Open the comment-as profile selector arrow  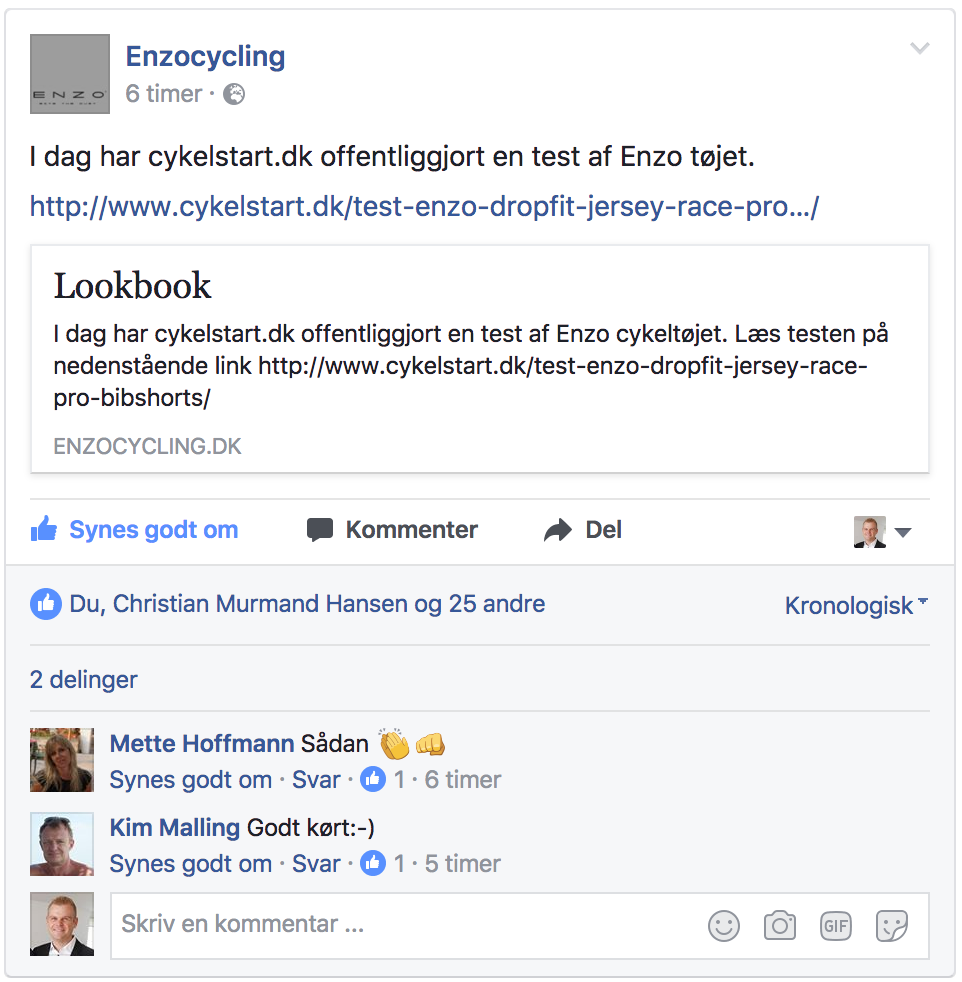903,532
